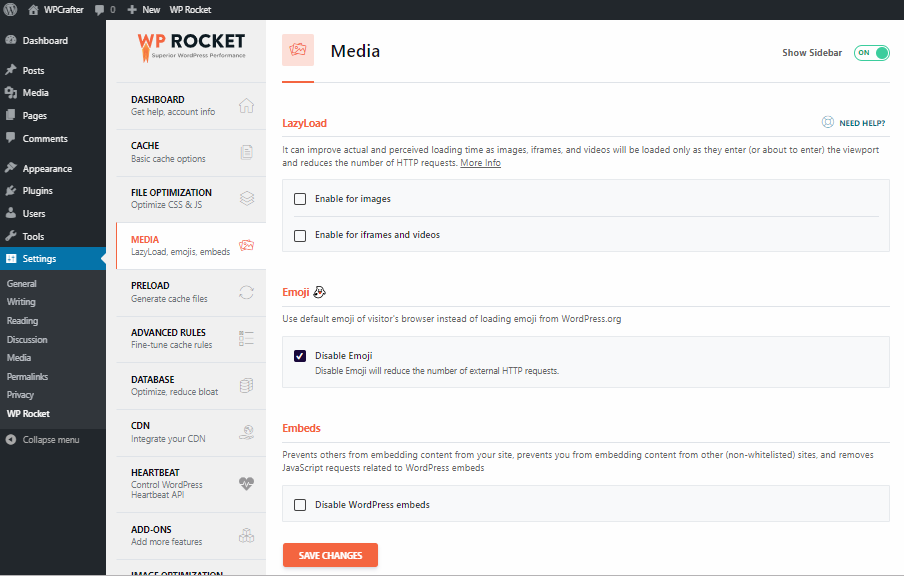Open Reading settings submenu

[x=22, y=321]
